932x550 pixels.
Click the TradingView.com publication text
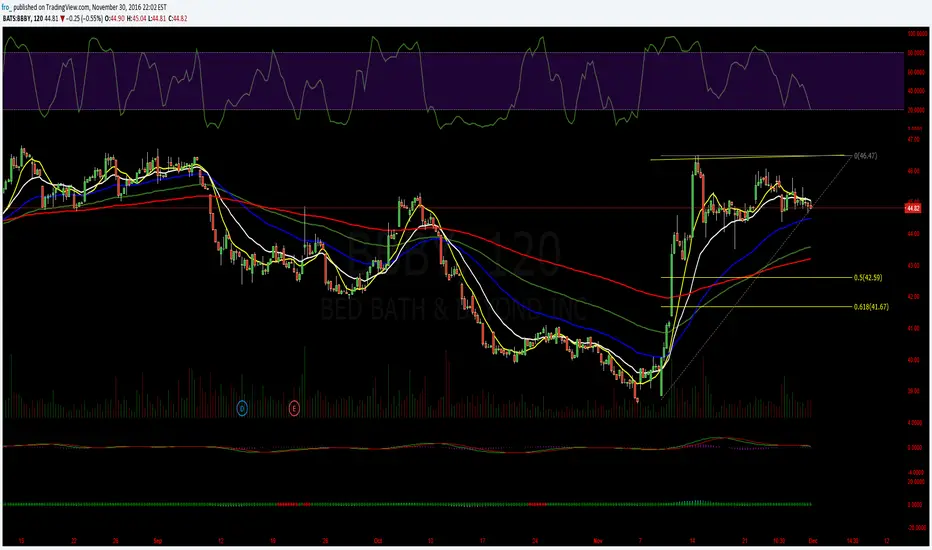(67, 7)
